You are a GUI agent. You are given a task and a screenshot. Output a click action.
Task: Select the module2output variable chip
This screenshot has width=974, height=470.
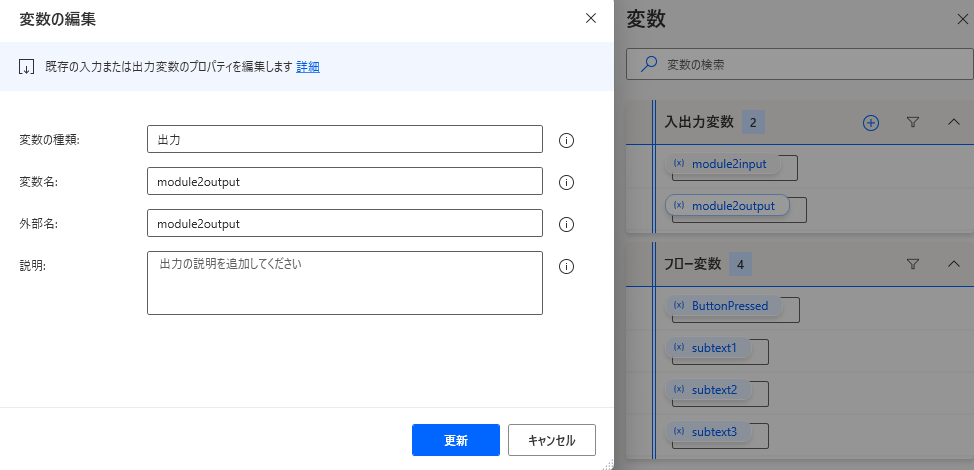point(727,206)
